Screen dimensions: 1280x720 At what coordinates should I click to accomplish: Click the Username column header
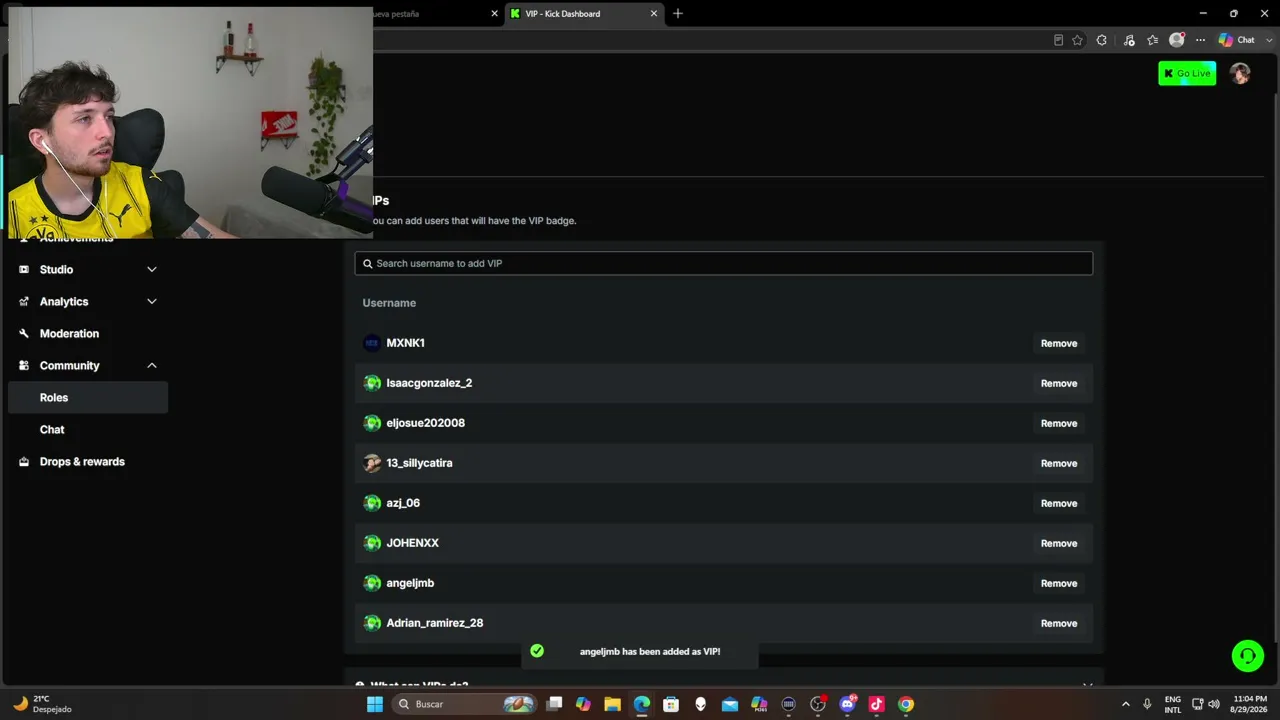(389, 303)
